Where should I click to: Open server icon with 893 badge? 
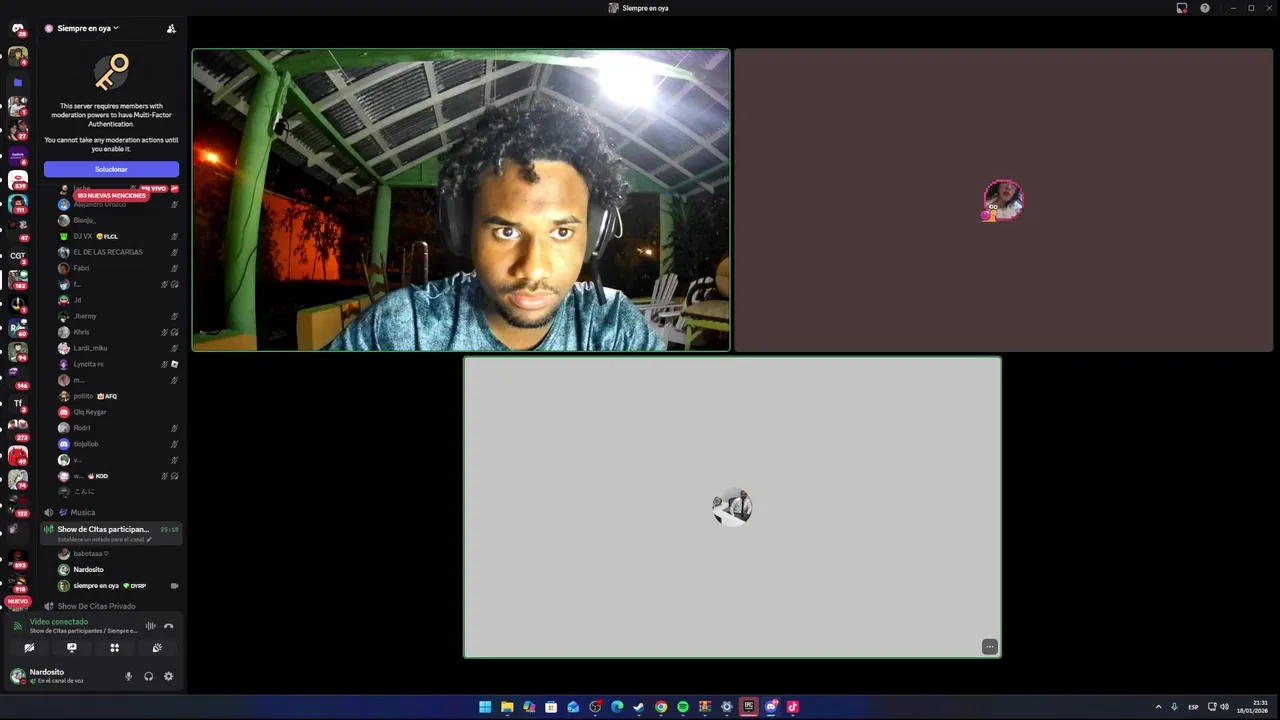[17, 557]
